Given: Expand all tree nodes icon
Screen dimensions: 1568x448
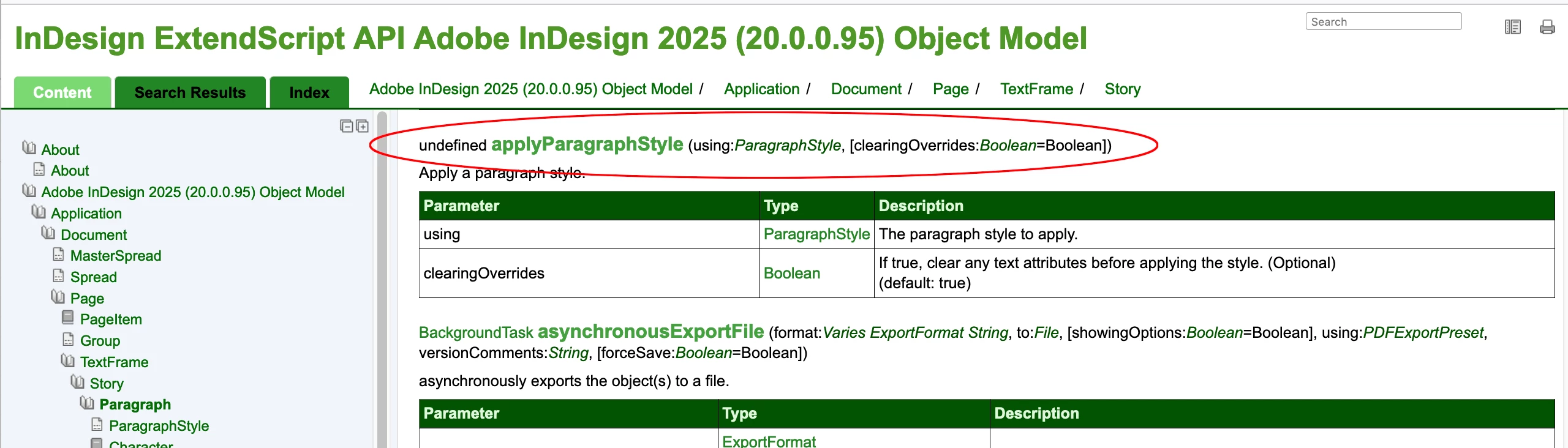Looking at the screenshot, I should coord(363,126).
